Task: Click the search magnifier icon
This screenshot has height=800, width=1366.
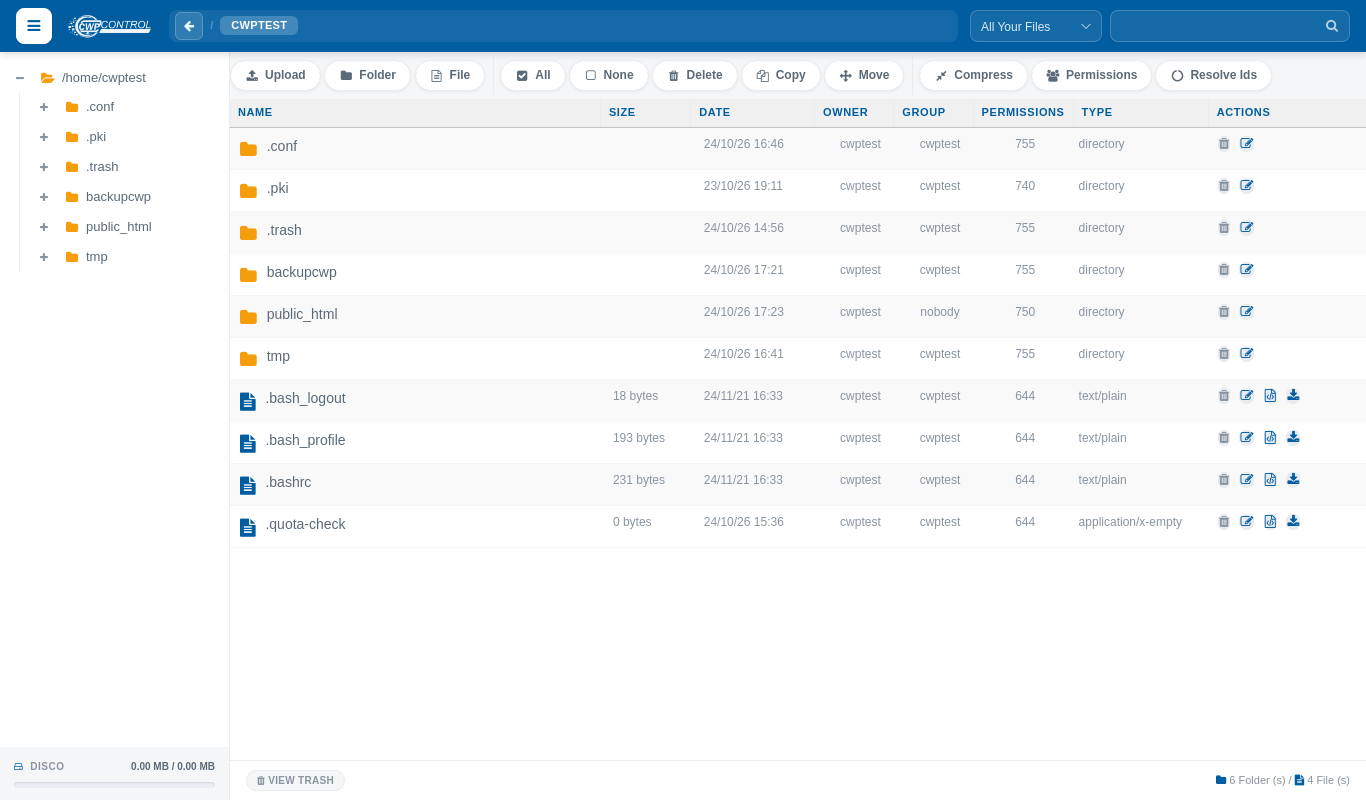Action: point(1332,26)
